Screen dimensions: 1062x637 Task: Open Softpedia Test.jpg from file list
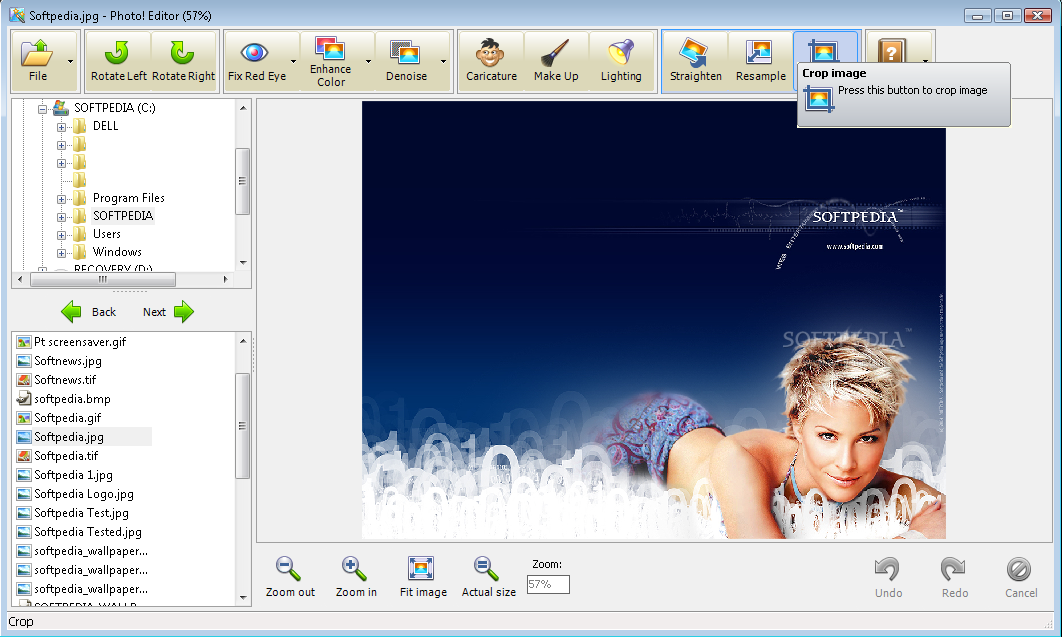[x=81, y=512]
